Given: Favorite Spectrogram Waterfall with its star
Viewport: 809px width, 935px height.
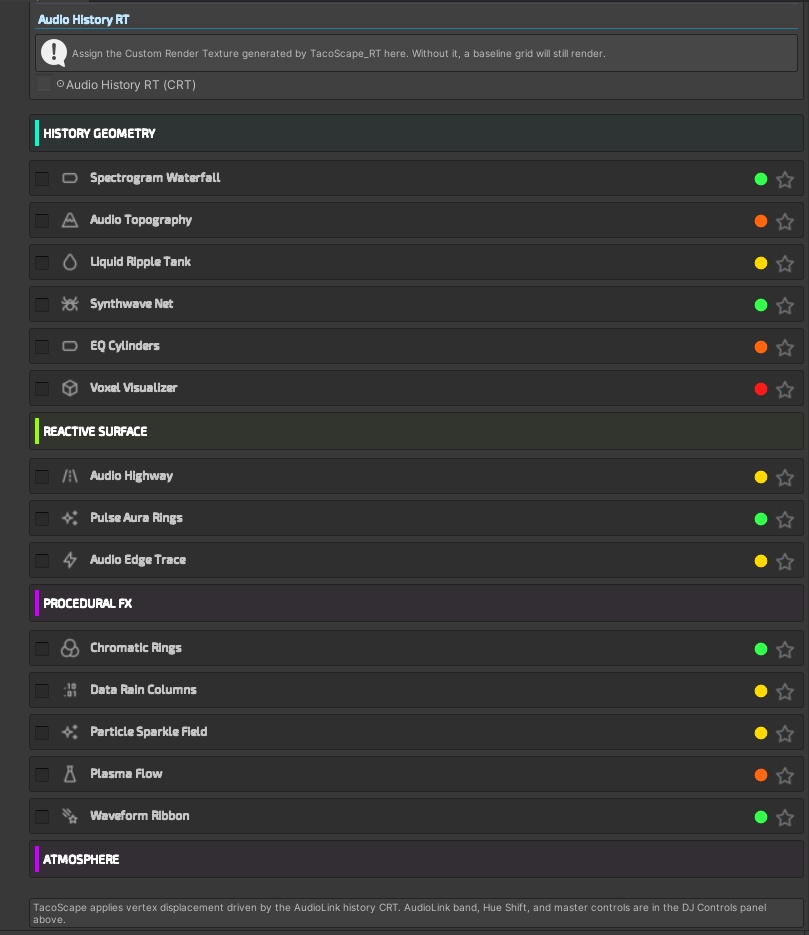Looking at the screenshot, I should 785,180.
